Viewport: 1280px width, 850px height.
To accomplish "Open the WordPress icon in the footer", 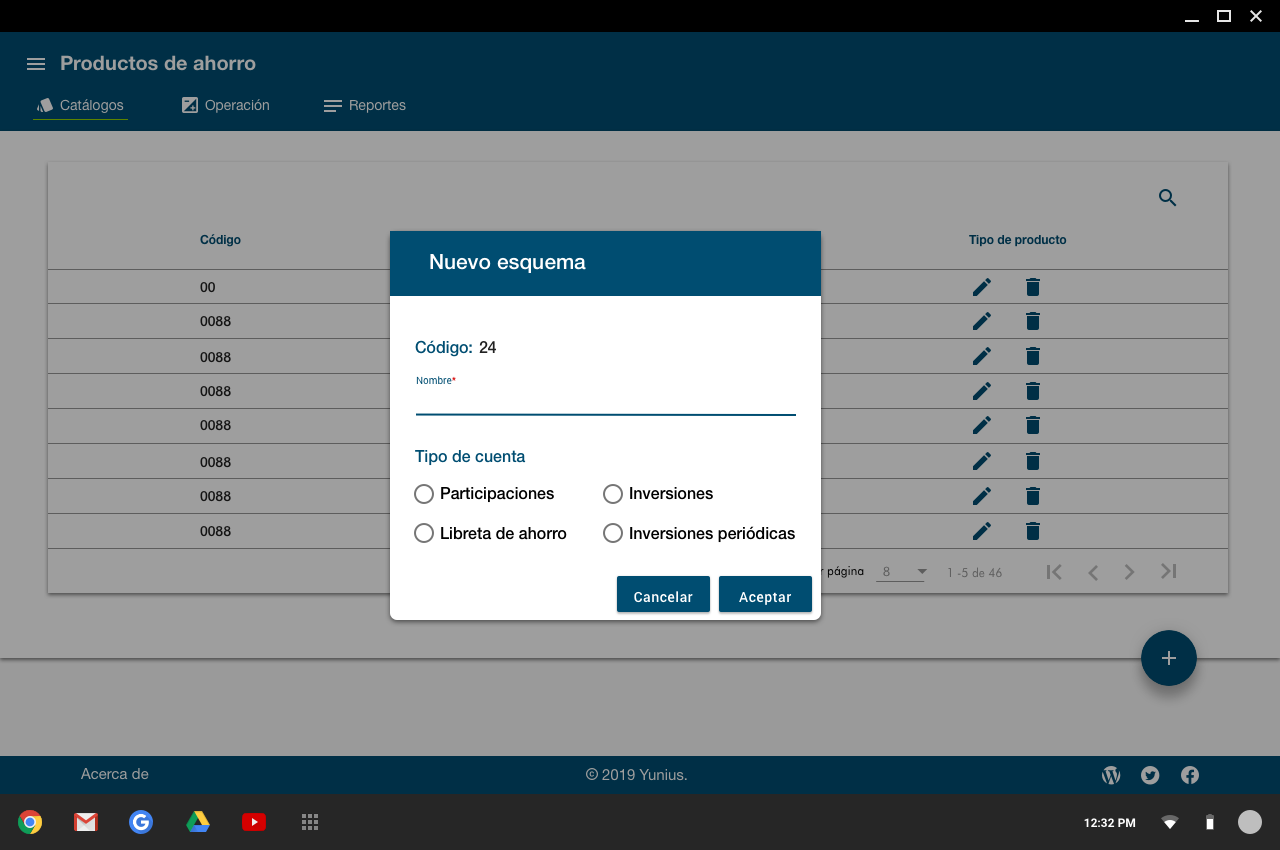I will pyautogui.click(x=1111, y=775).
